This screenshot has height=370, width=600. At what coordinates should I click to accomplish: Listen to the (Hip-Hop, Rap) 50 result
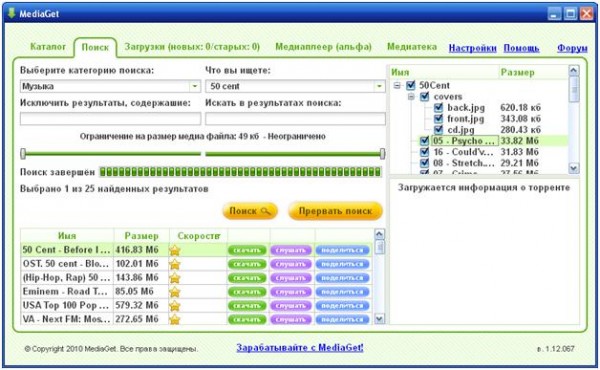291,278
